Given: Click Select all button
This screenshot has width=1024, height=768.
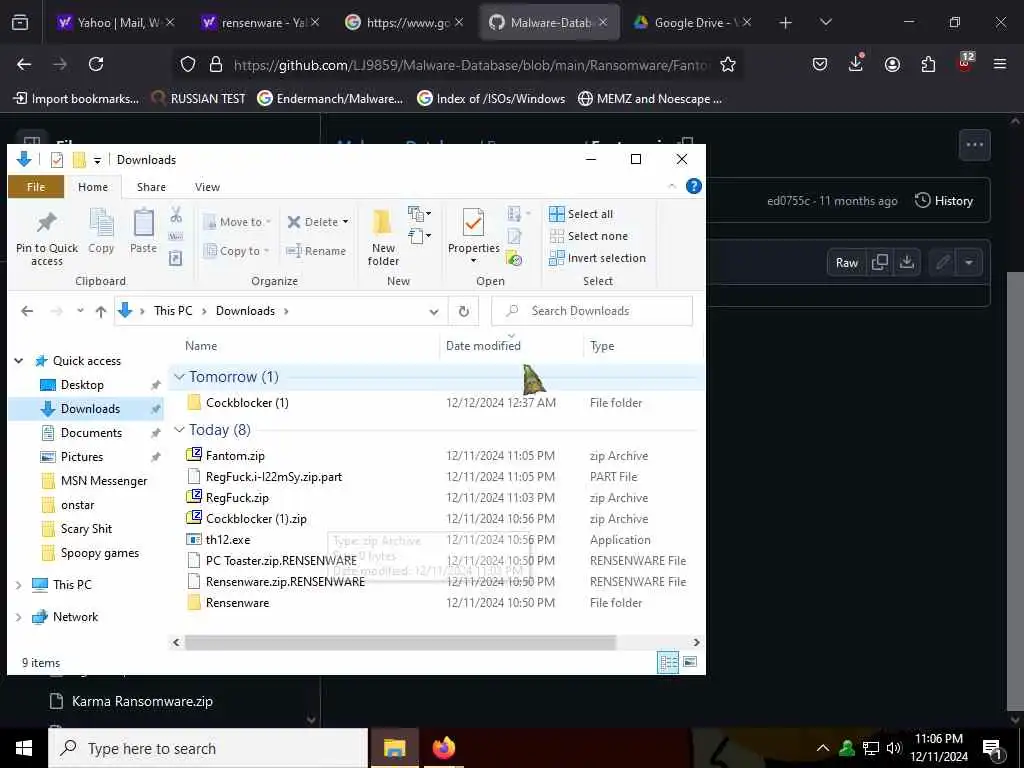Looking at the screenshot, I should click(581, 214).
